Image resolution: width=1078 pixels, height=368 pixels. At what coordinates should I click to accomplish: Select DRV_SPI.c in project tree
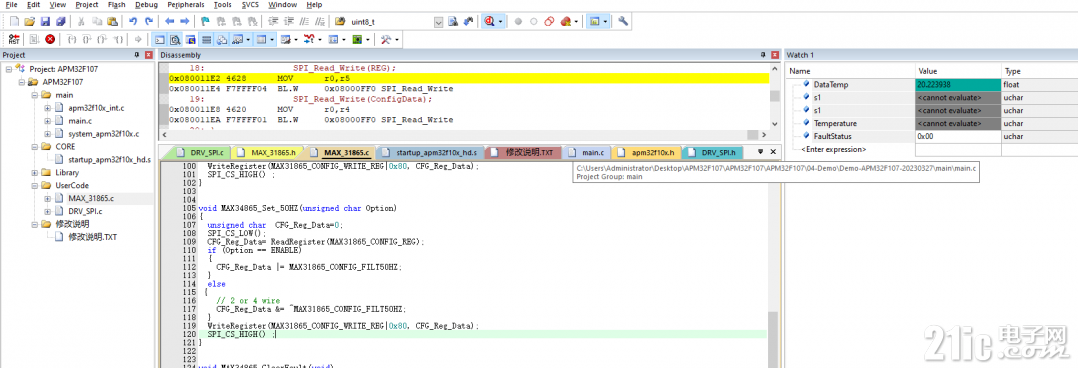(x=86, y=212)
